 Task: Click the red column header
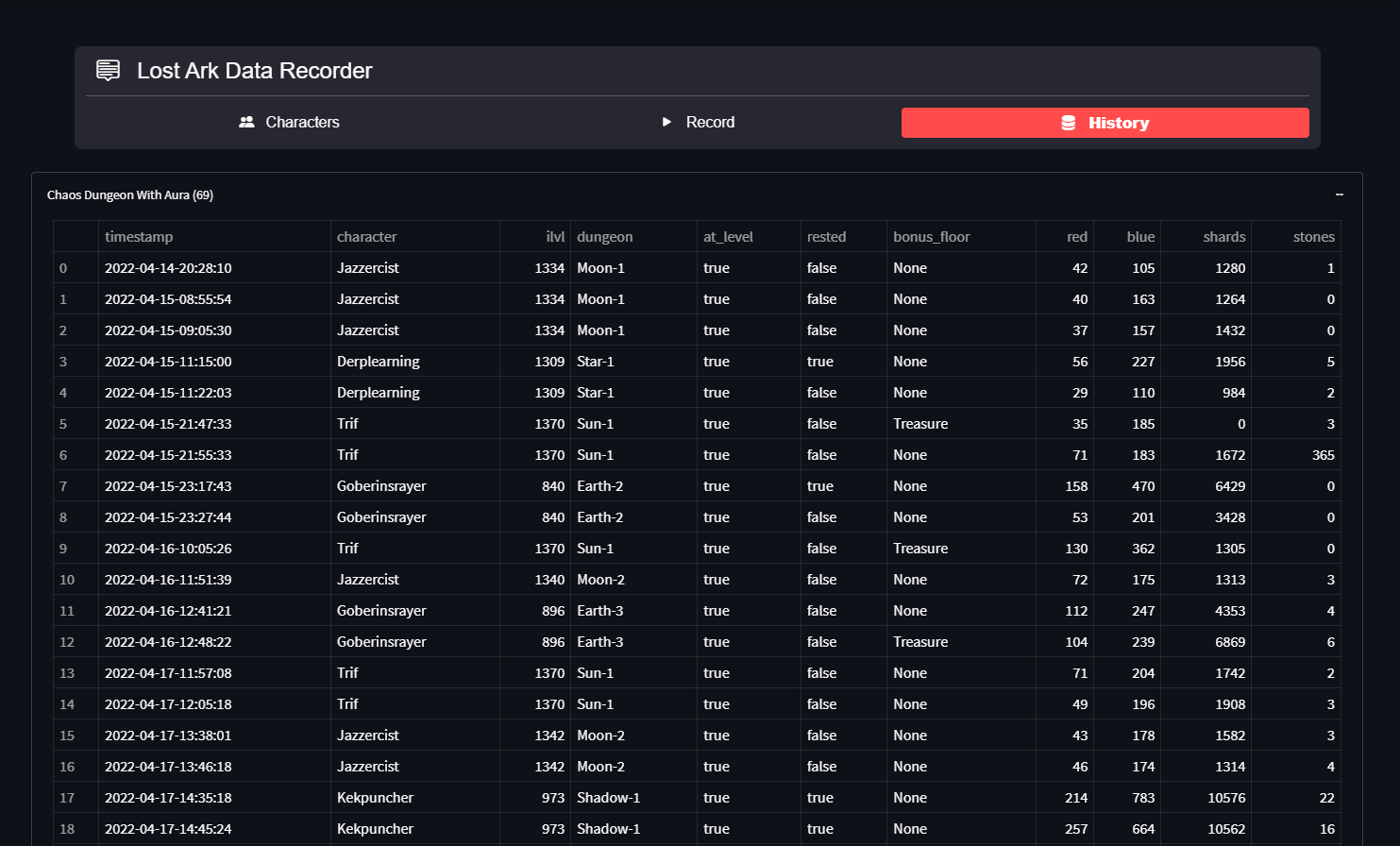[1065, 237]
